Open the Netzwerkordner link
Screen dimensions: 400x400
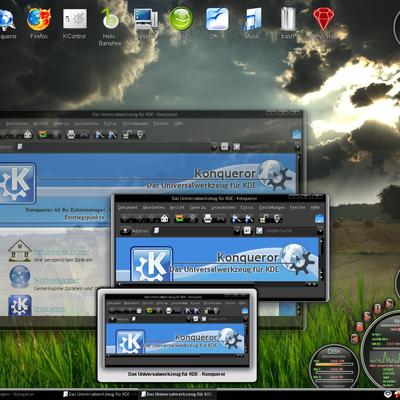(56, 281)
